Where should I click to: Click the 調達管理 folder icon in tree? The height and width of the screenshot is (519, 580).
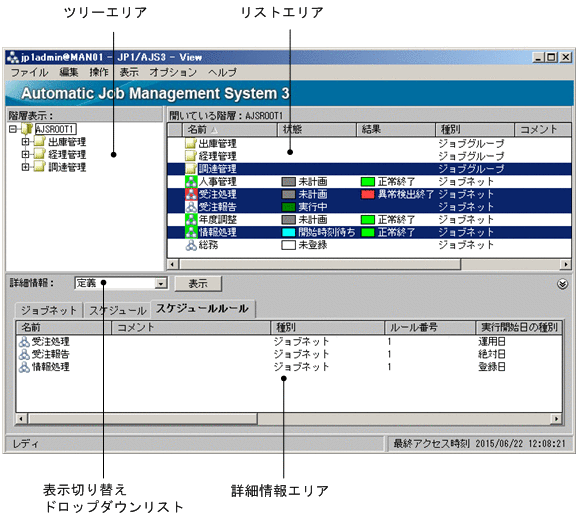pyautogui.click(x=40, y=167)
